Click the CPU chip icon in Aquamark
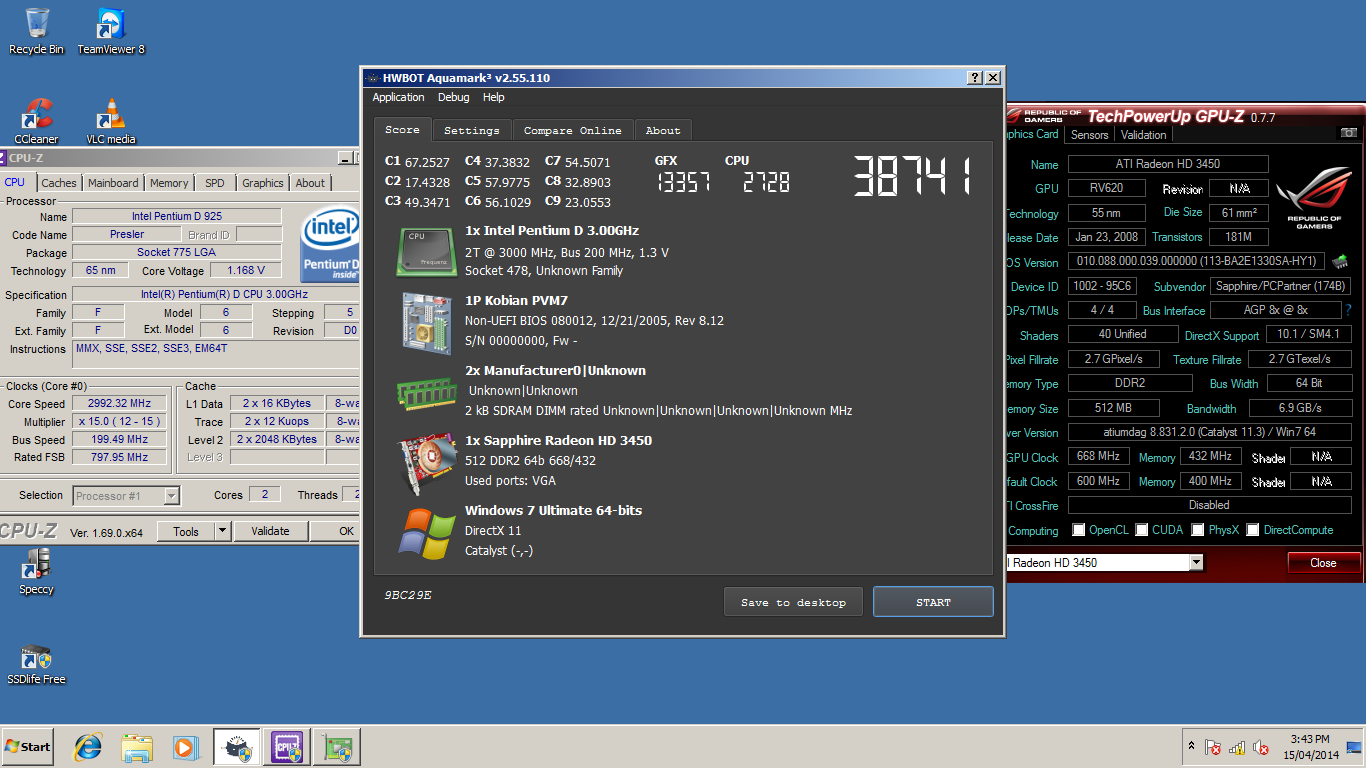The width and height of the screenshot is (1366, 768). point(429,252)
